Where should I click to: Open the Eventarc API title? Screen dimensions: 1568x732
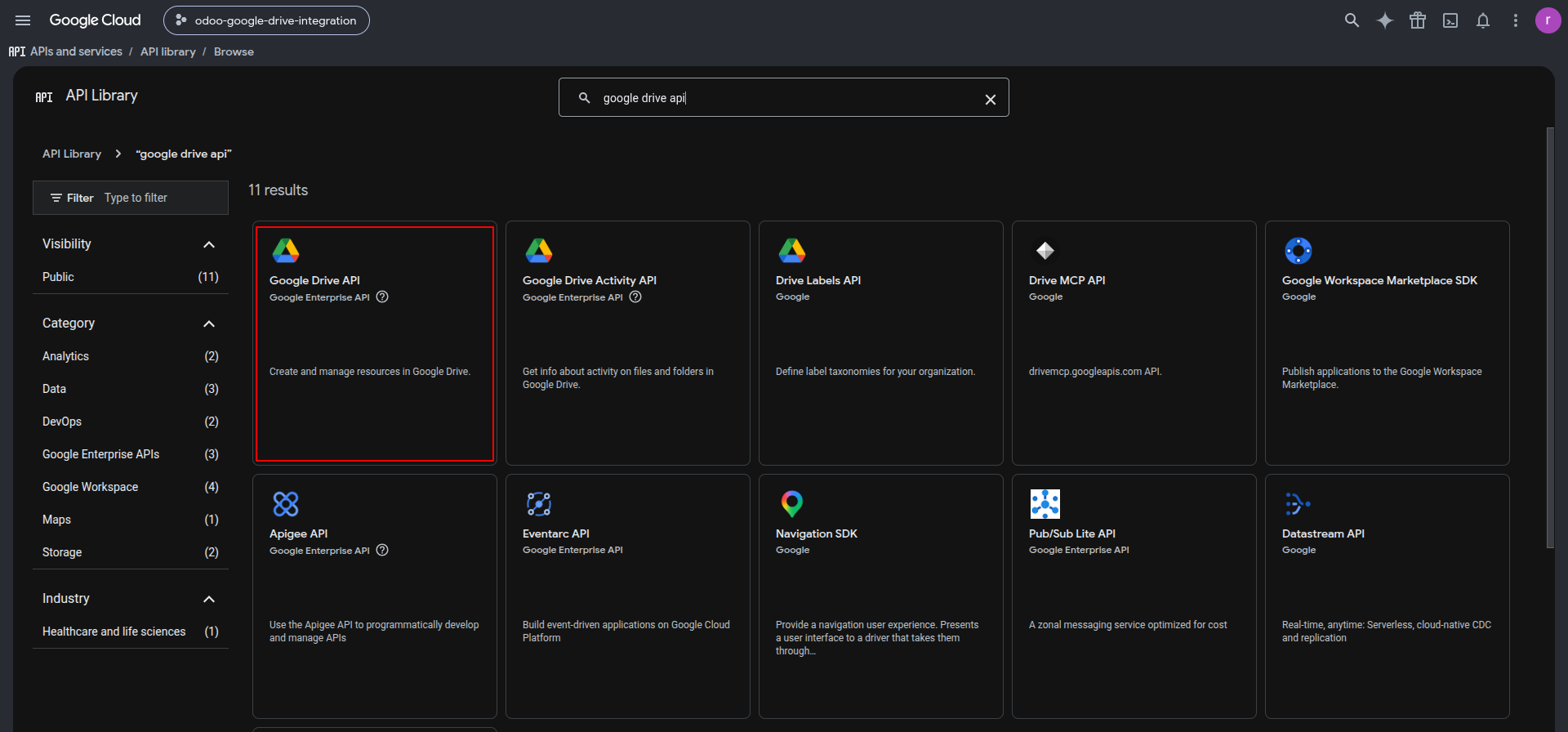click(x=556, y=533)
